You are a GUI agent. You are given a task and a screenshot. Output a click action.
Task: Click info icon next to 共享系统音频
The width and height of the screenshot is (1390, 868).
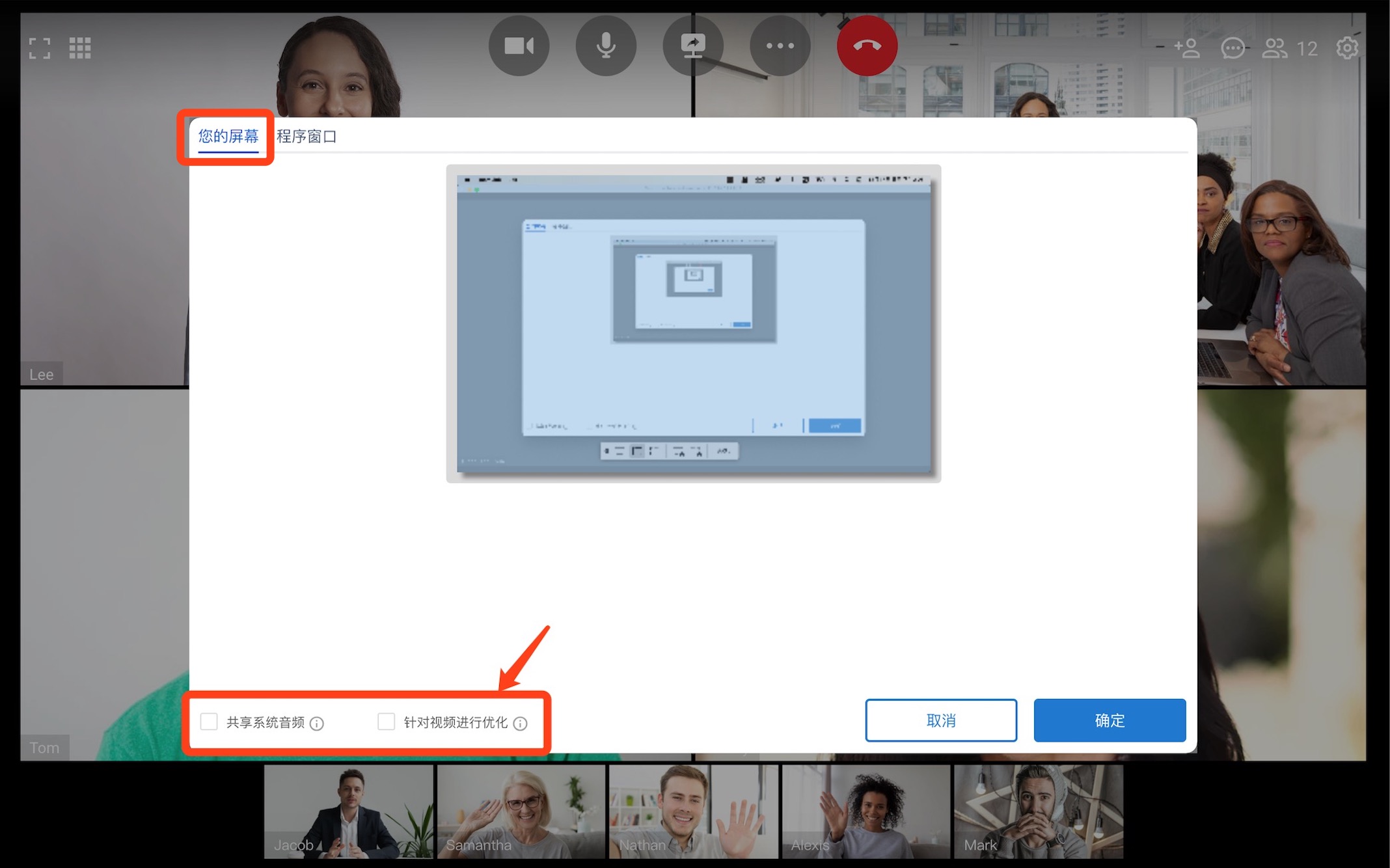coord(317,724)
